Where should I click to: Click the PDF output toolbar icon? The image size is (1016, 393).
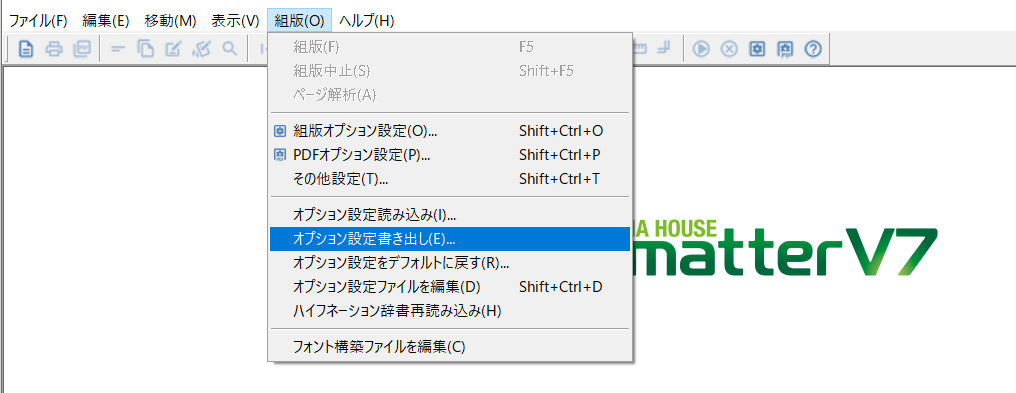tap(82, 49)
